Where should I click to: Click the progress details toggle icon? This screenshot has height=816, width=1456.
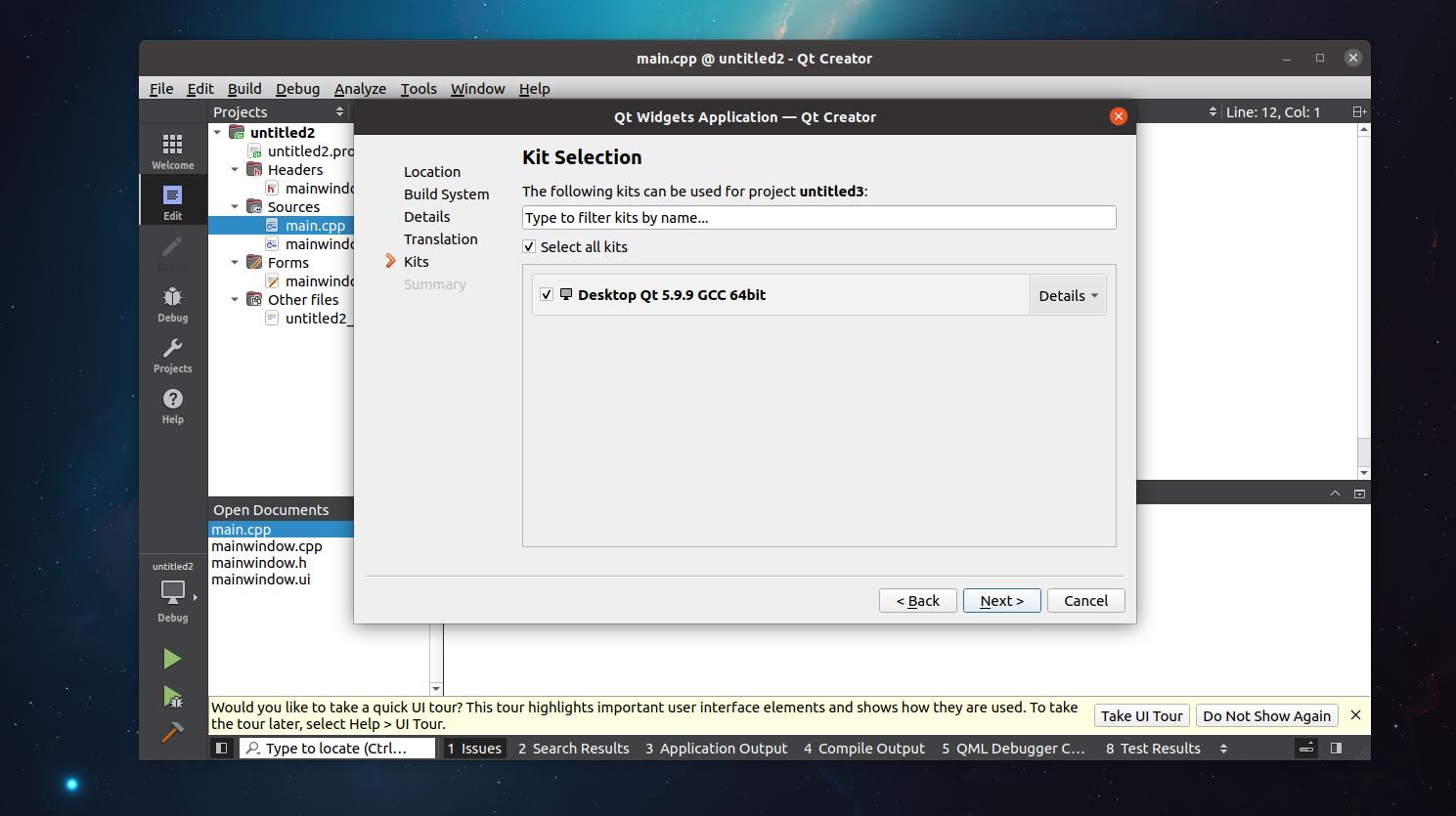pyautogui.click(x=1305, y=748)
